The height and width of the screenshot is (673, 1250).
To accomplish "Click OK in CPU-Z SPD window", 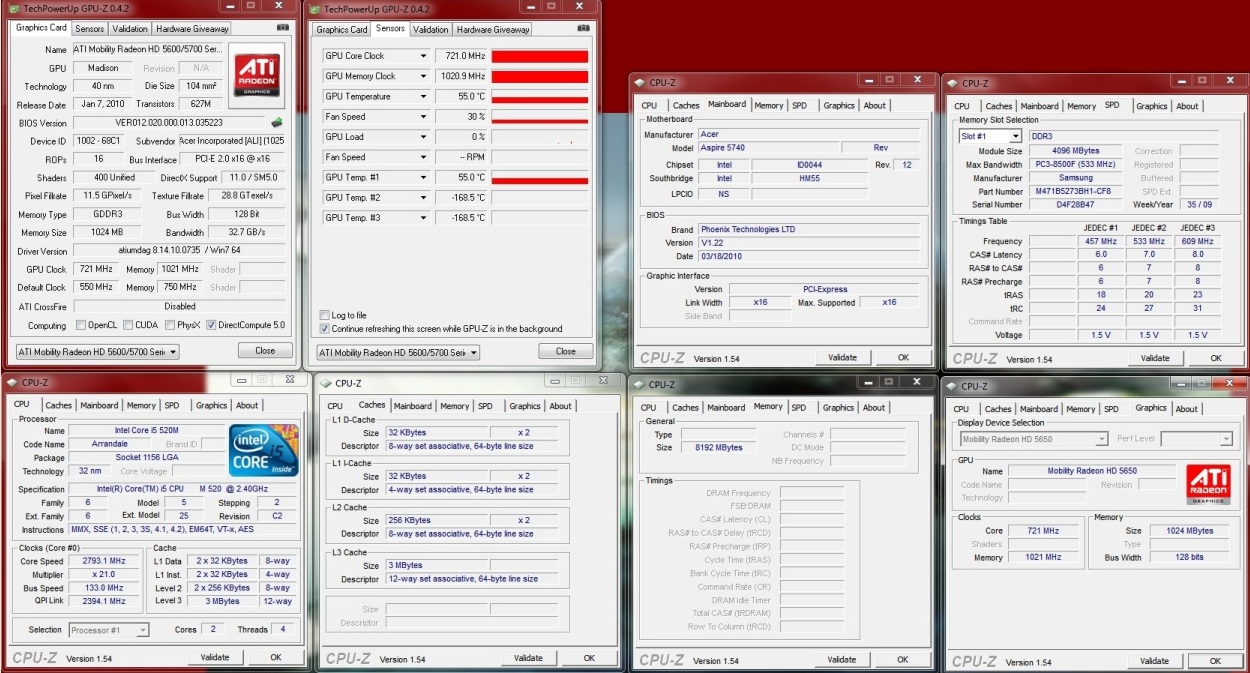I will click(1216, 357).
